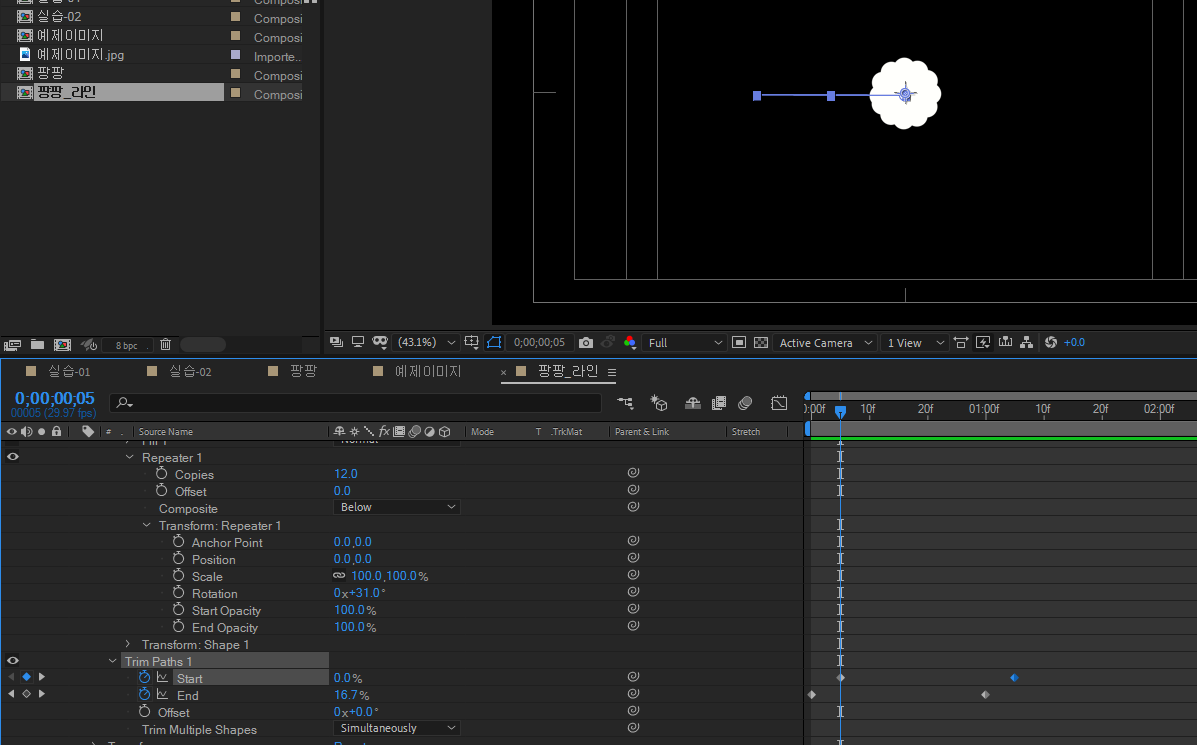The image size is (1197, 745).
Task: Create a new folder in Project panel
Action: 37,345
